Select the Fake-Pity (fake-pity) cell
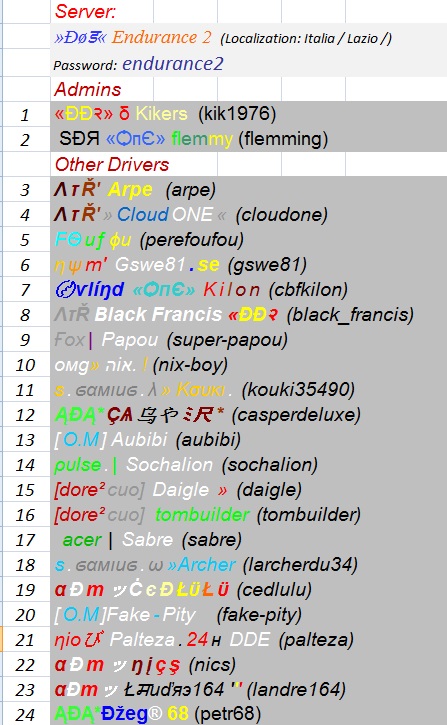The image size is (447, 725). 249,614
